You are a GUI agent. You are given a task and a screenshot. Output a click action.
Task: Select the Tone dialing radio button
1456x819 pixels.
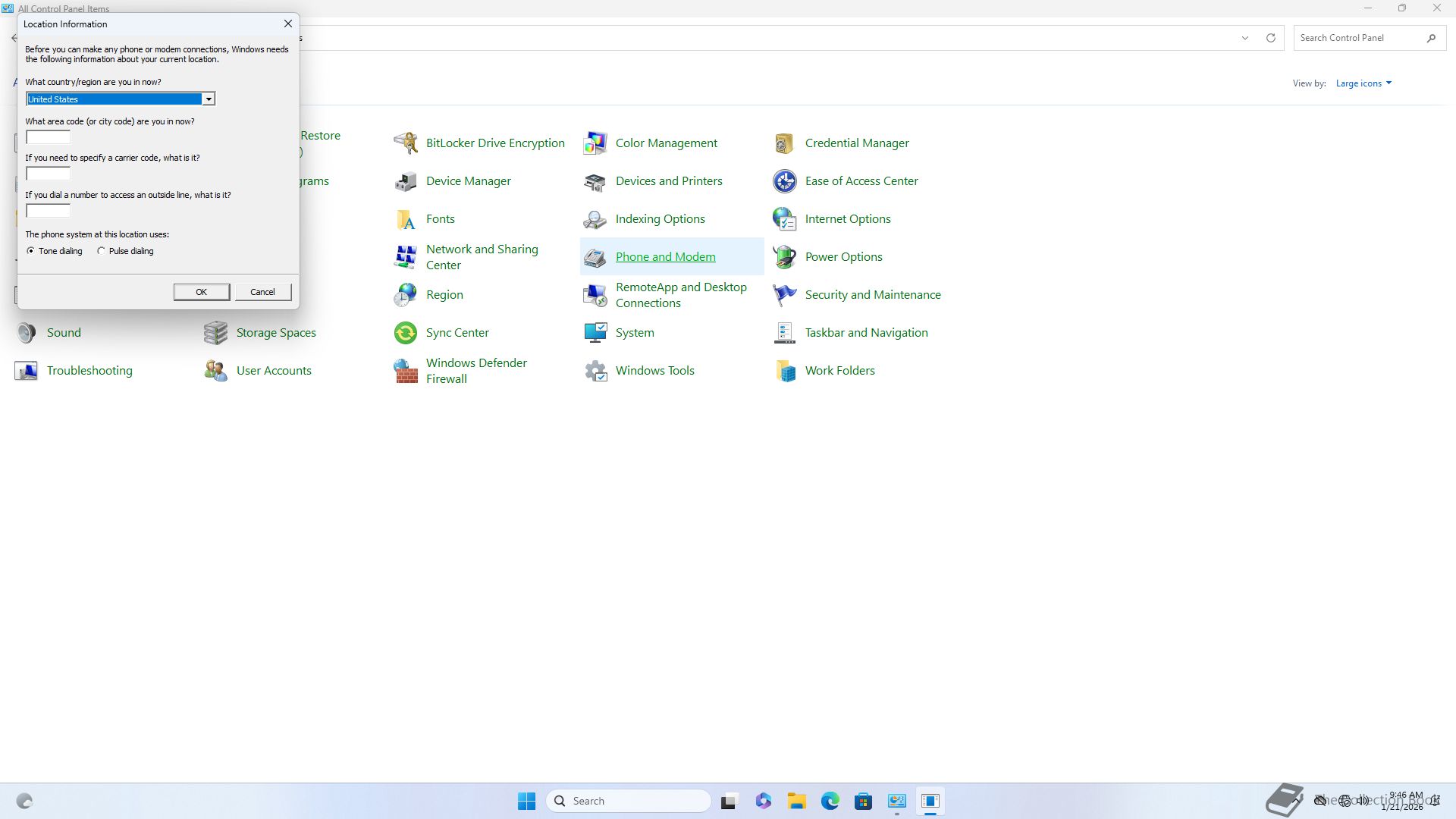tap(31, 251)
